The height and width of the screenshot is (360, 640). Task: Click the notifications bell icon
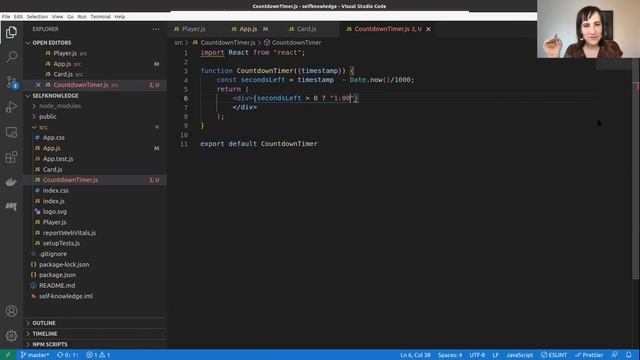click(x=629, y=355)
